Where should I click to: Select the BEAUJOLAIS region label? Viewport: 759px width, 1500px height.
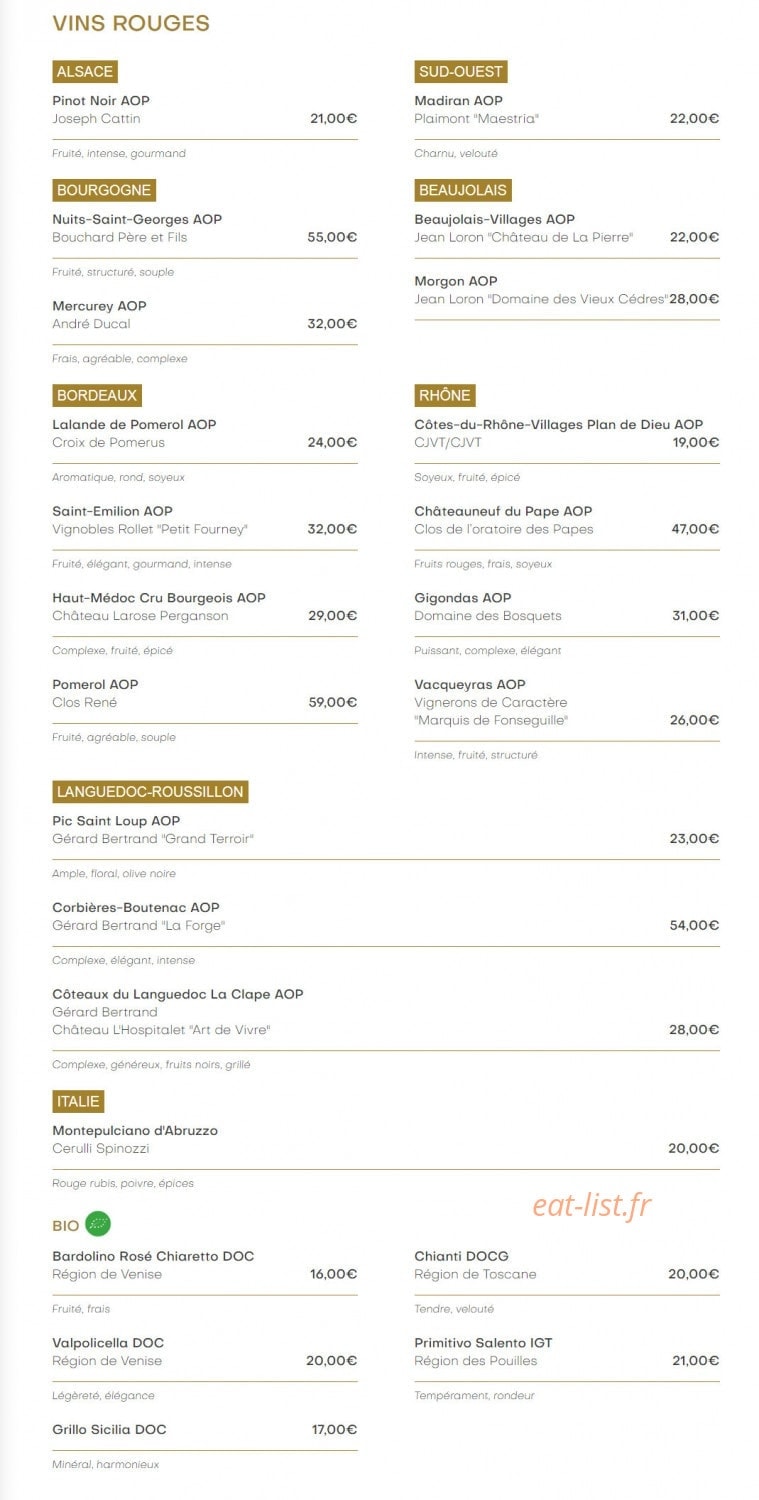pos(463,190)
